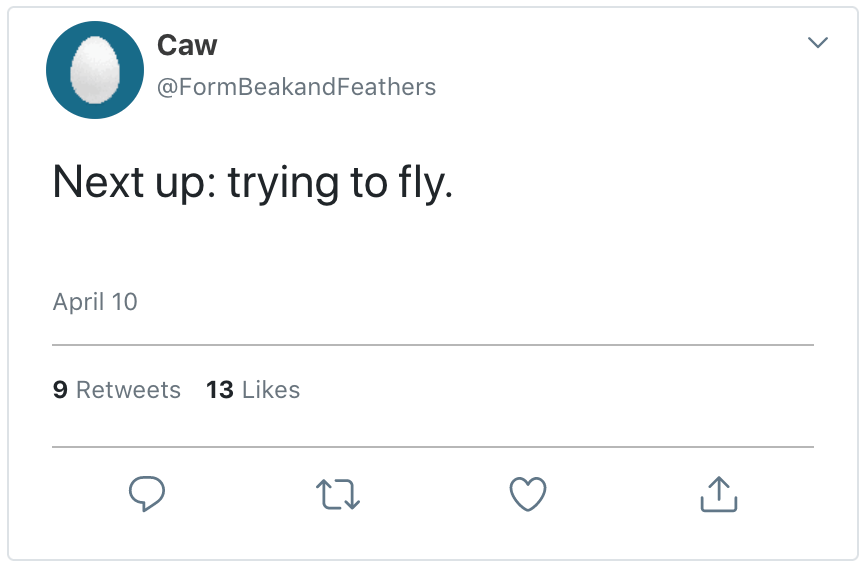Click the April 10 timestamp
Image resolution: width=866 pixels, height=570 pixels.
coord(95,302)
